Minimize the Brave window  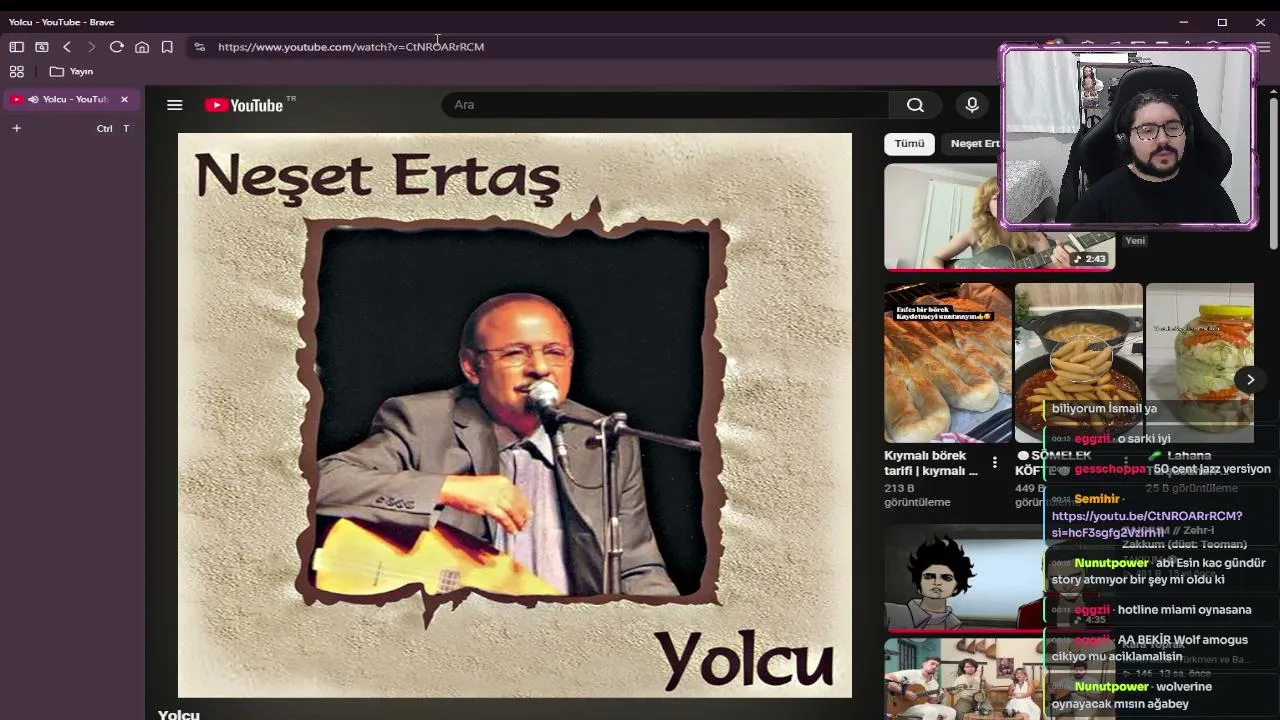tap(1183, 22)
